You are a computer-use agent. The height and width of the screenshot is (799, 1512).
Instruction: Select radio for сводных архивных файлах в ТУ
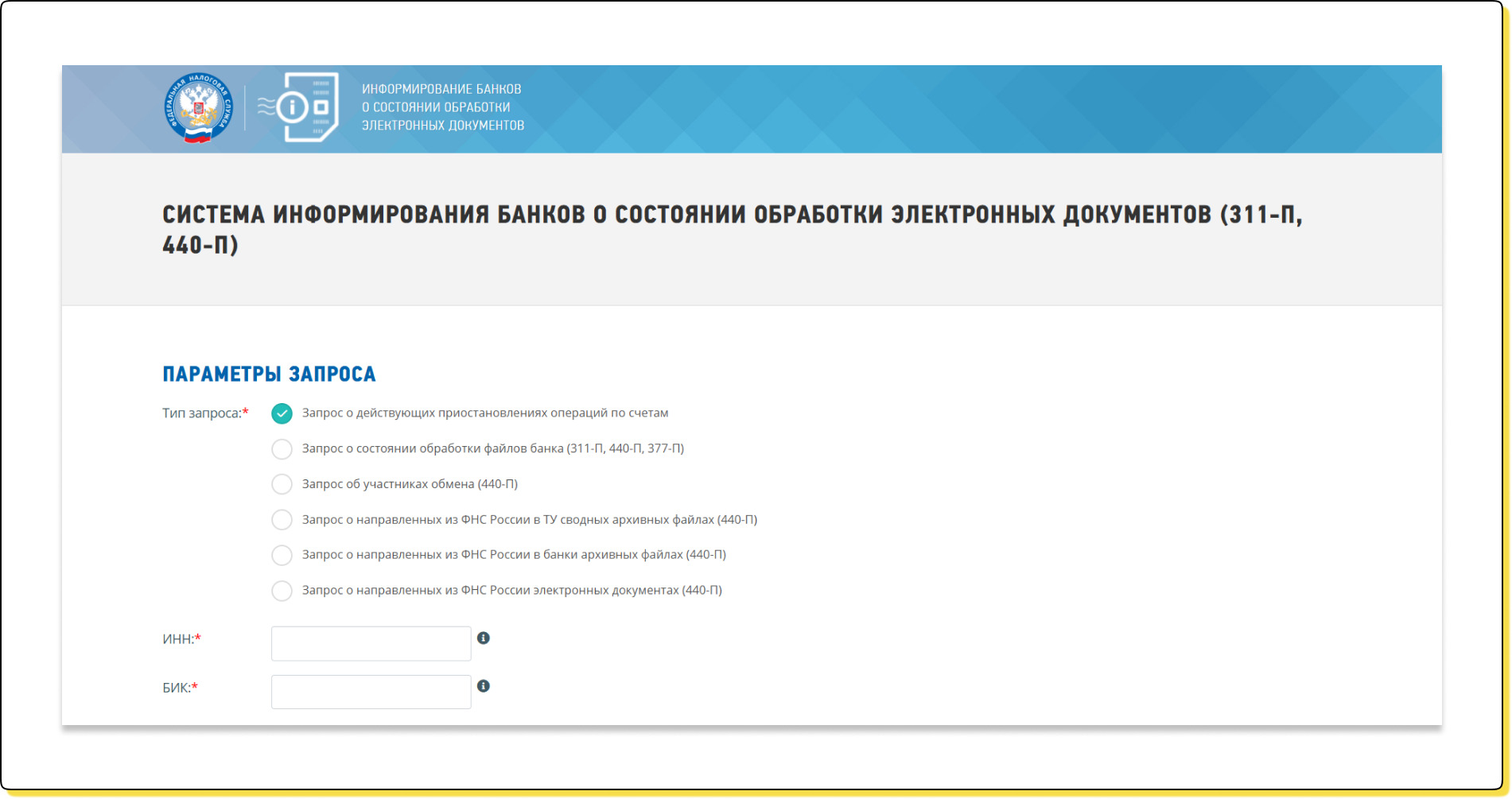point(282,520)
